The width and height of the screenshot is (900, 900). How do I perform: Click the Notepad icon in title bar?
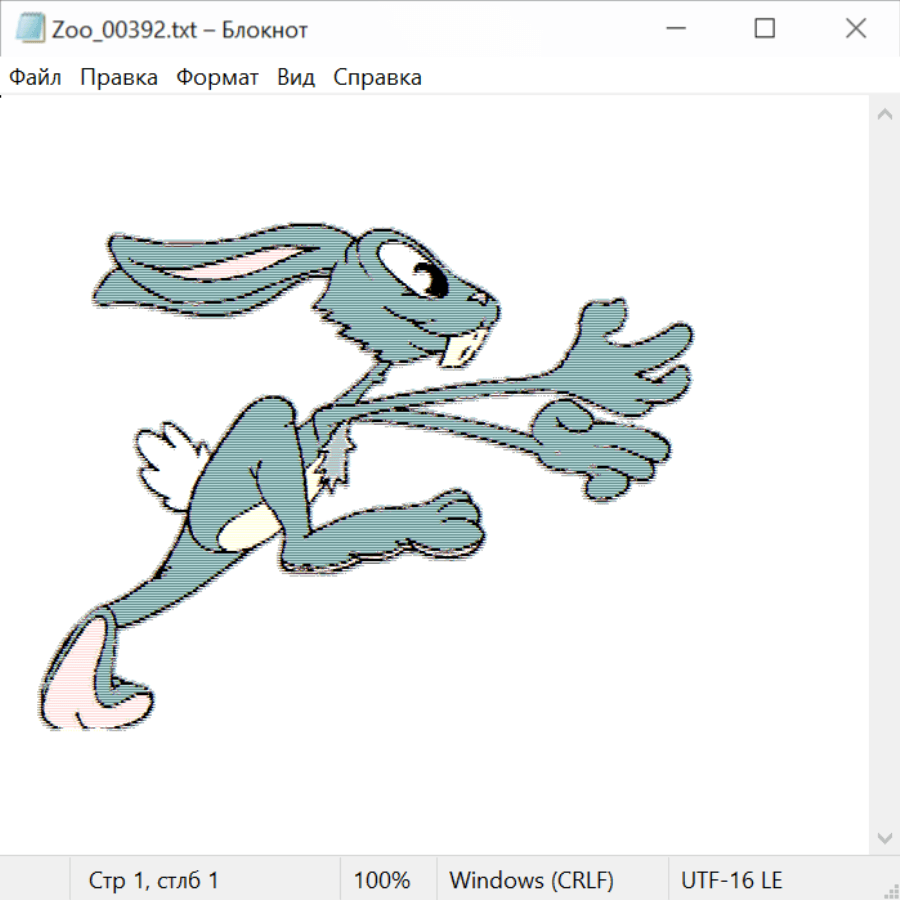coord(29,29)
